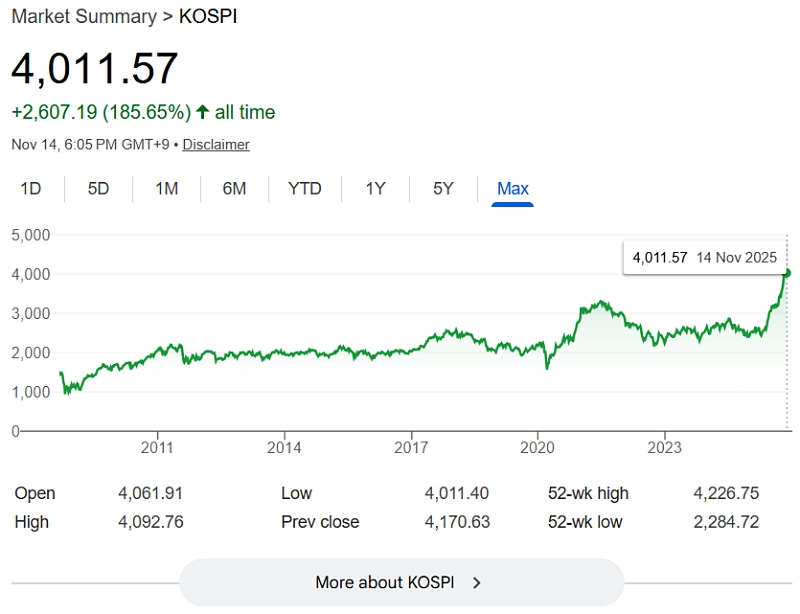The height and width of the screenshot is (614, 800).
Task: Click the Market Summary breadcrumb text
Action: [84, 16]
